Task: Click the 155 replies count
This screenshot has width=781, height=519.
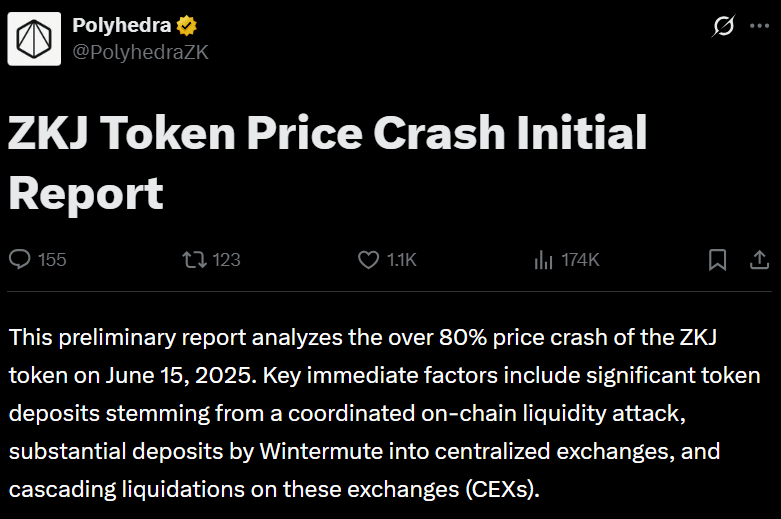Action: click(x=52, y=260)
